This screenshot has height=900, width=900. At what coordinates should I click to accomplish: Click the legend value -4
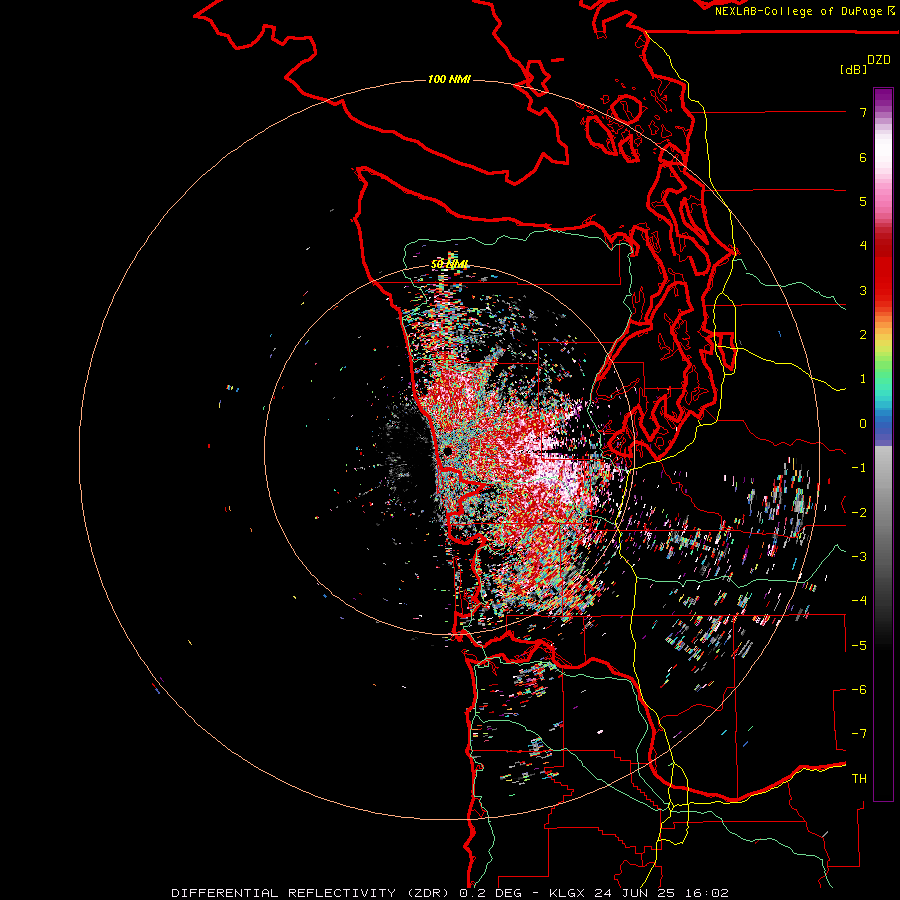pyautogui.click(x=859, y=600)
